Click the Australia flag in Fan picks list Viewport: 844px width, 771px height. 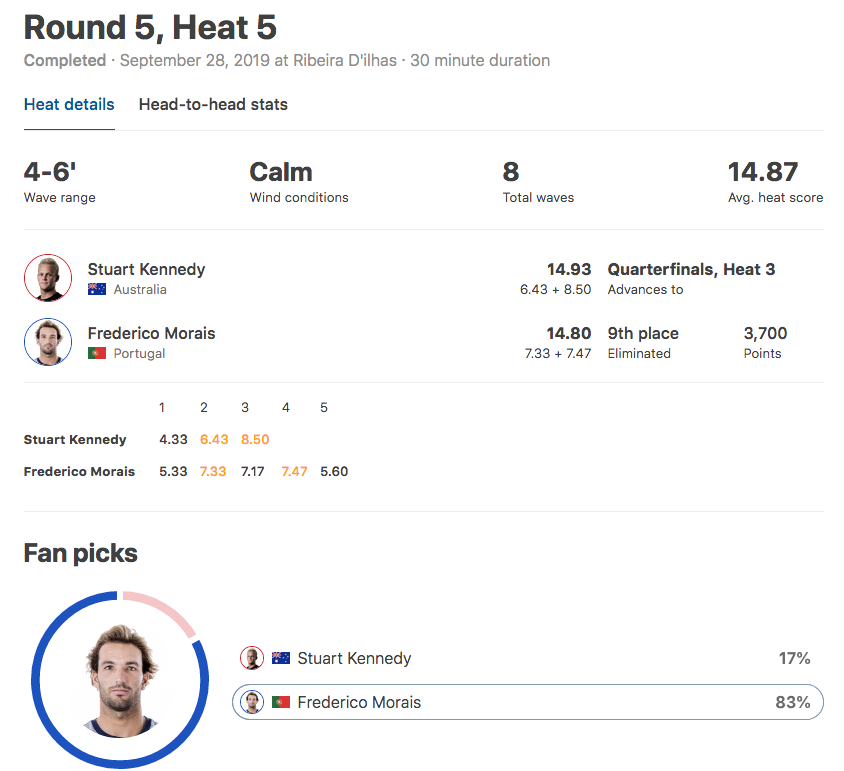click(281, 658)
